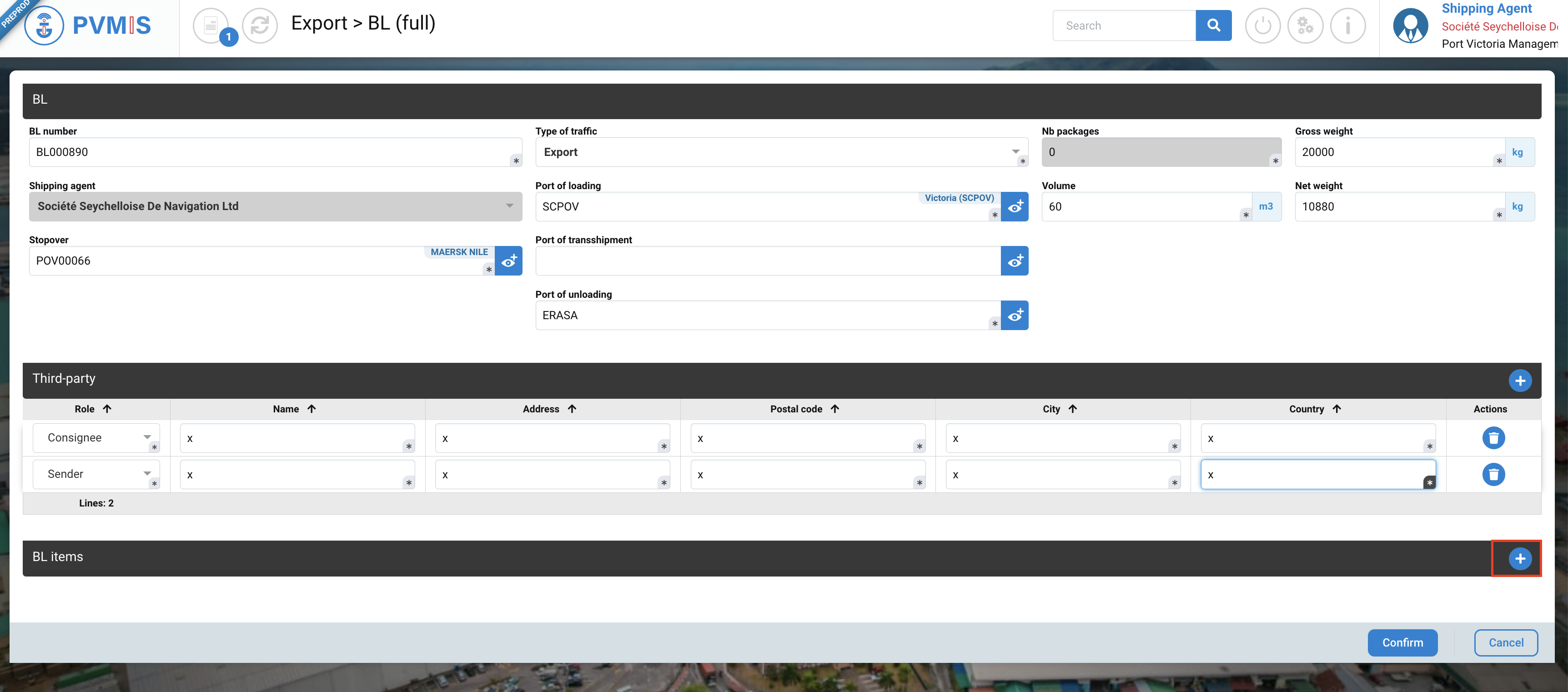This screenshot has width=1568, height=692.
Task: Click the Confirm button
Action: click(1402, 643)
